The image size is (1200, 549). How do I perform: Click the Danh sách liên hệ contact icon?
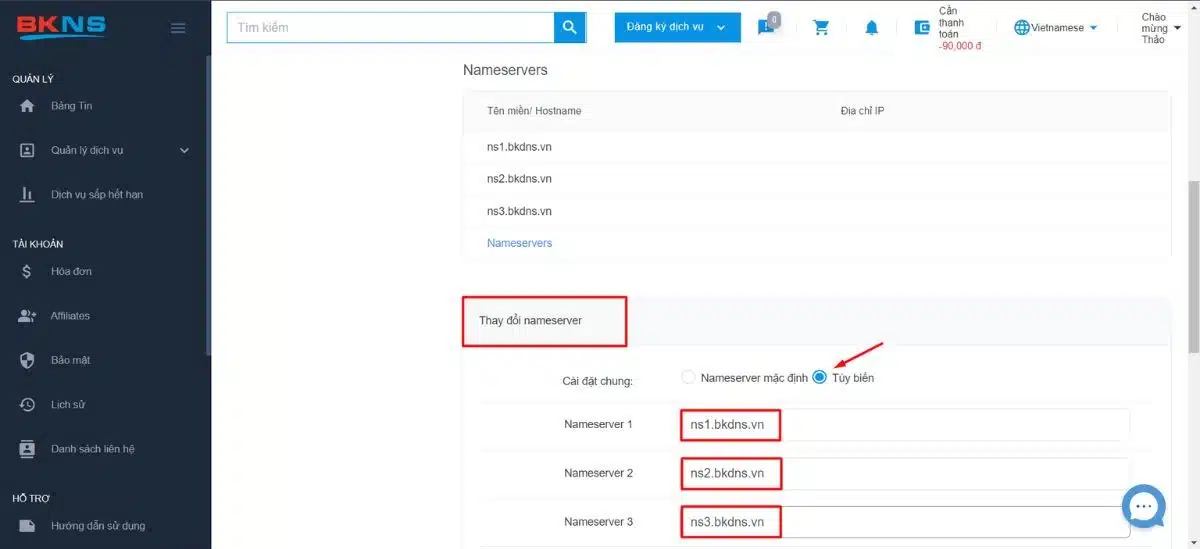point(28,449)
